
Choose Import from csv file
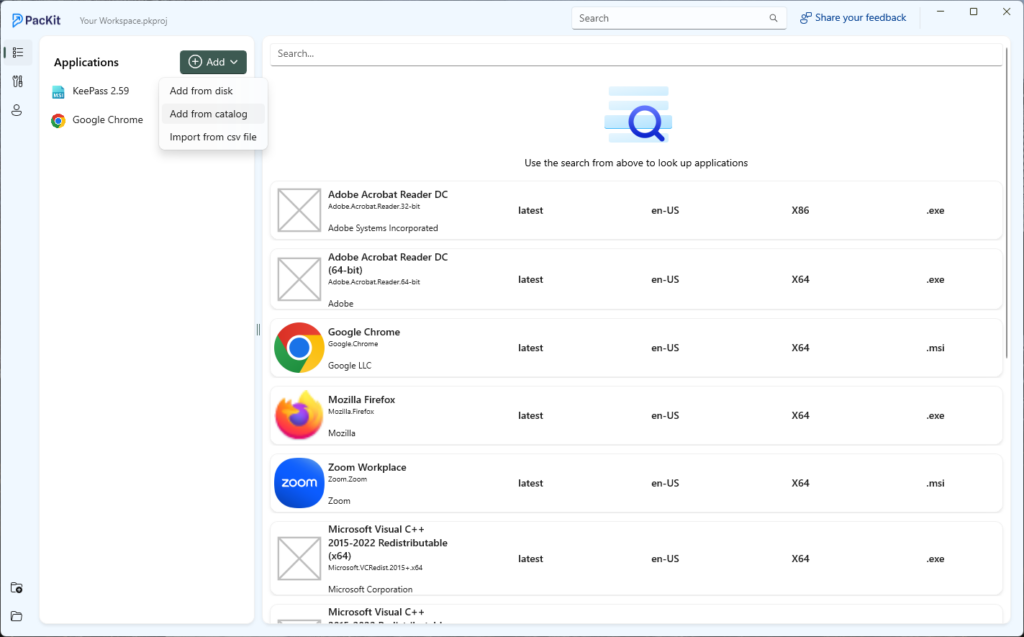click(x=213, y=137)
